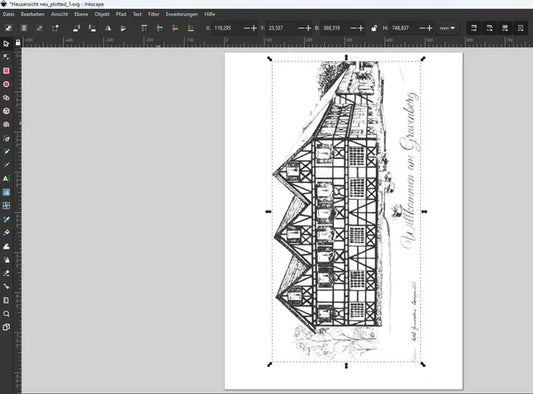Select the Star and polygon tool
Screen dimensions: 533x394
[6, 98]
